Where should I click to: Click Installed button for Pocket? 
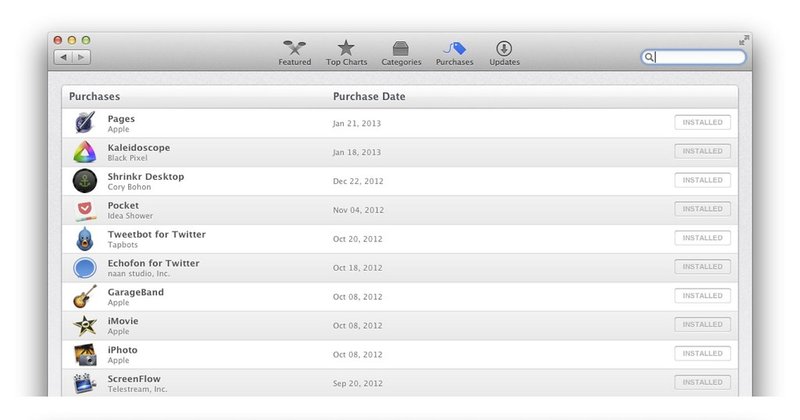click(x=702, y=209)
